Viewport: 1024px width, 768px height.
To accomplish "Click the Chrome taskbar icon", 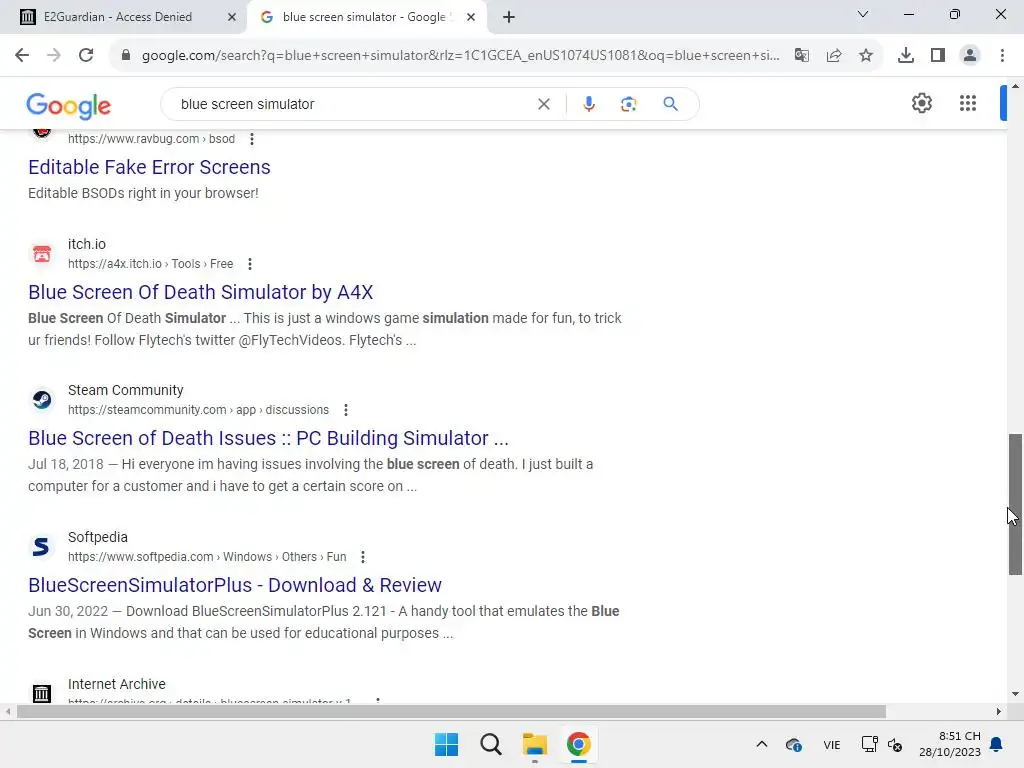I will (579, 744).
